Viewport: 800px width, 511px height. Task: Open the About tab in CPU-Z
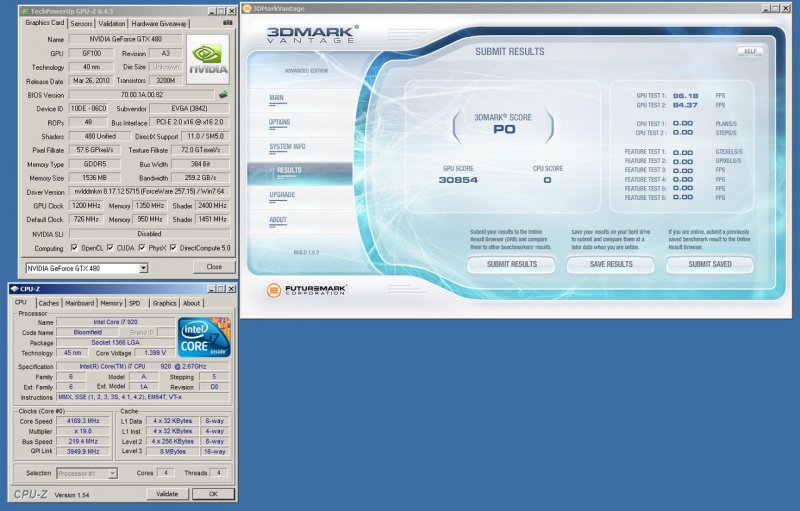(192, 303)
